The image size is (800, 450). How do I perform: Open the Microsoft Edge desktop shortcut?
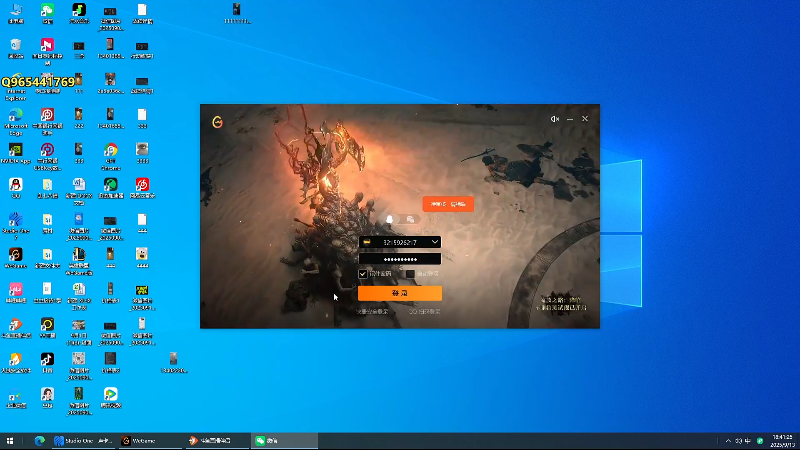click(x=16, y=121)
